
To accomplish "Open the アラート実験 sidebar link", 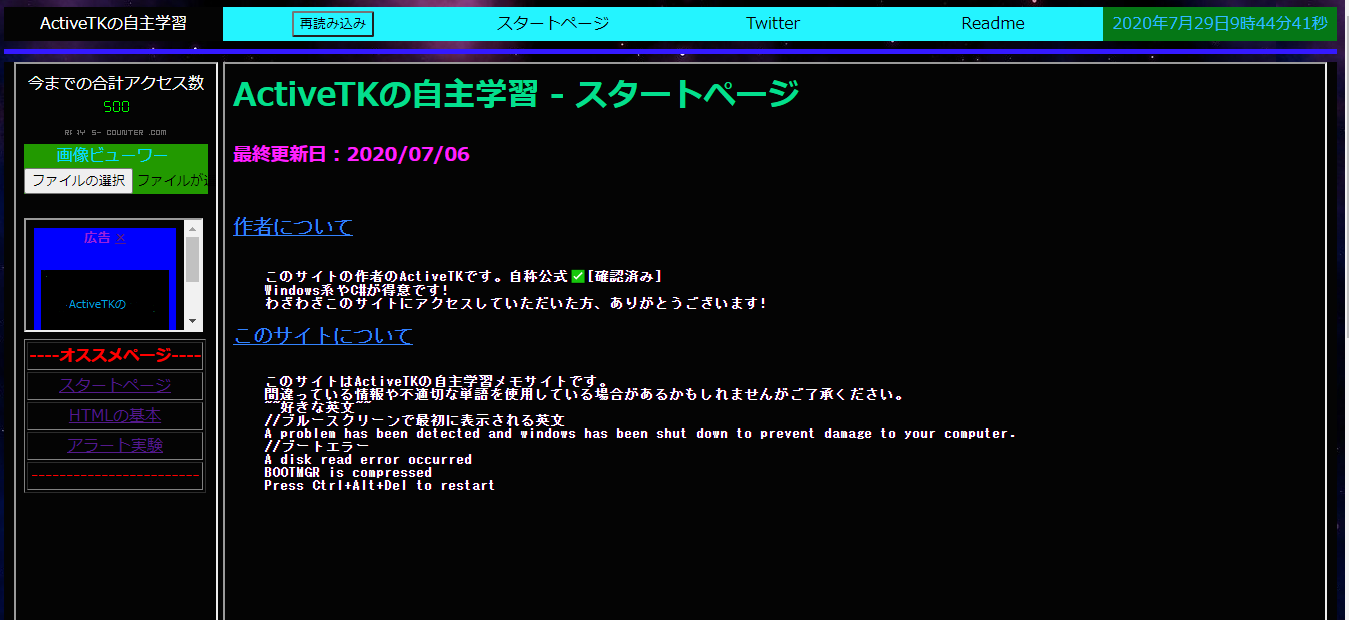I will click(115, 446).
